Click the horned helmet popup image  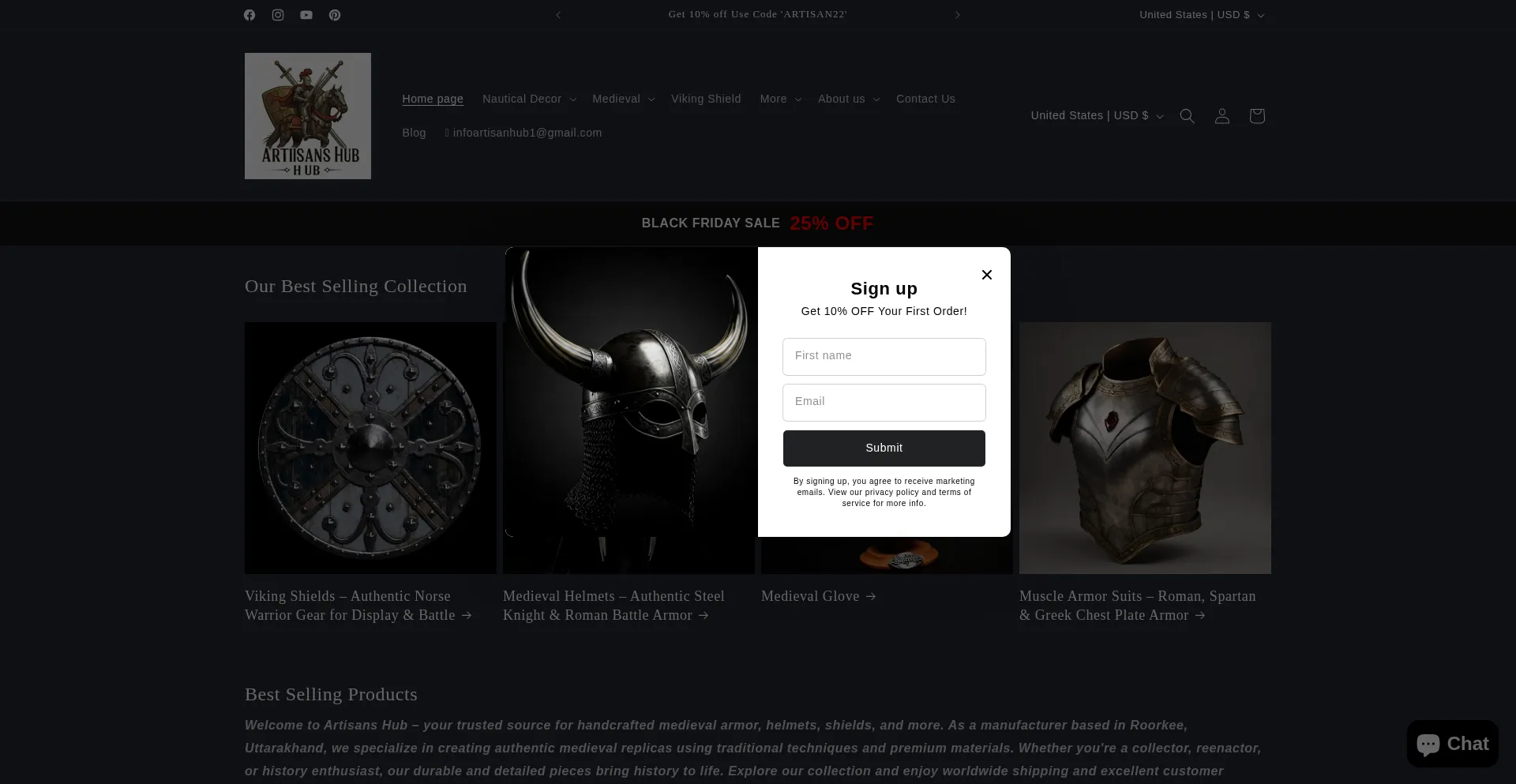tap(632, 392)
